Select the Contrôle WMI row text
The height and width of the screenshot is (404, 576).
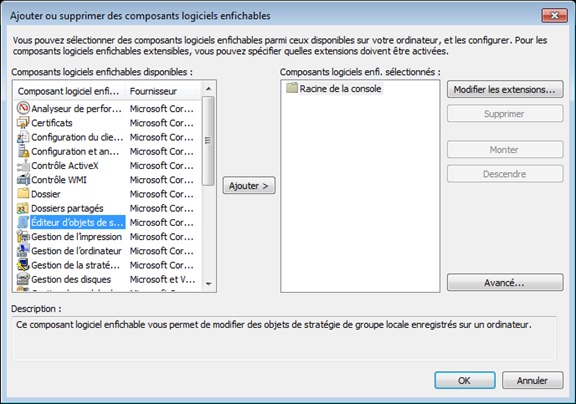point(59,180)
